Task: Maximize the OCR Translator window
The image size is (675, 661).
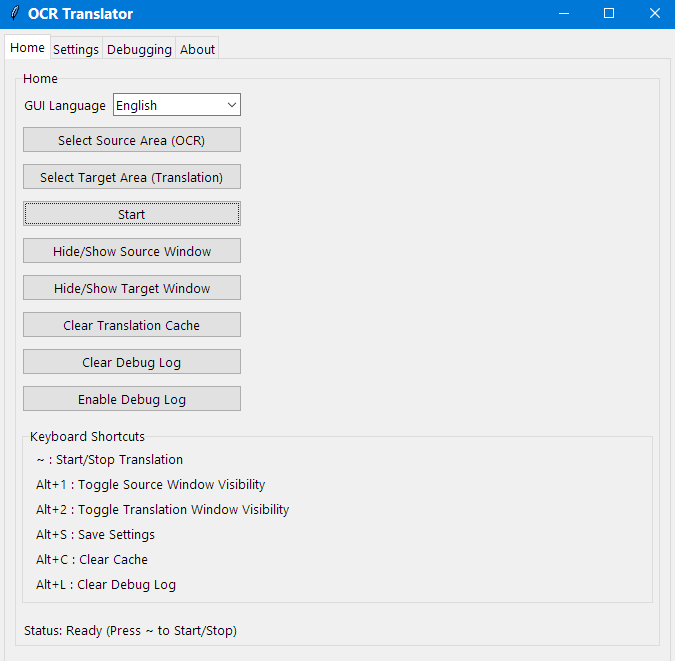Action: (x=609, y=14)
